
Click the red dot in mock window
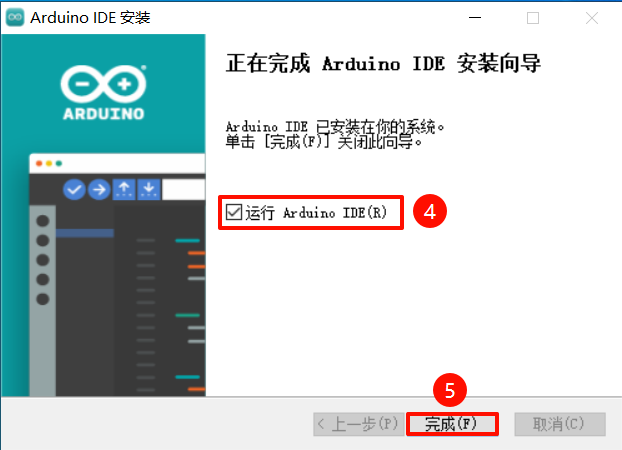(39, 163)
